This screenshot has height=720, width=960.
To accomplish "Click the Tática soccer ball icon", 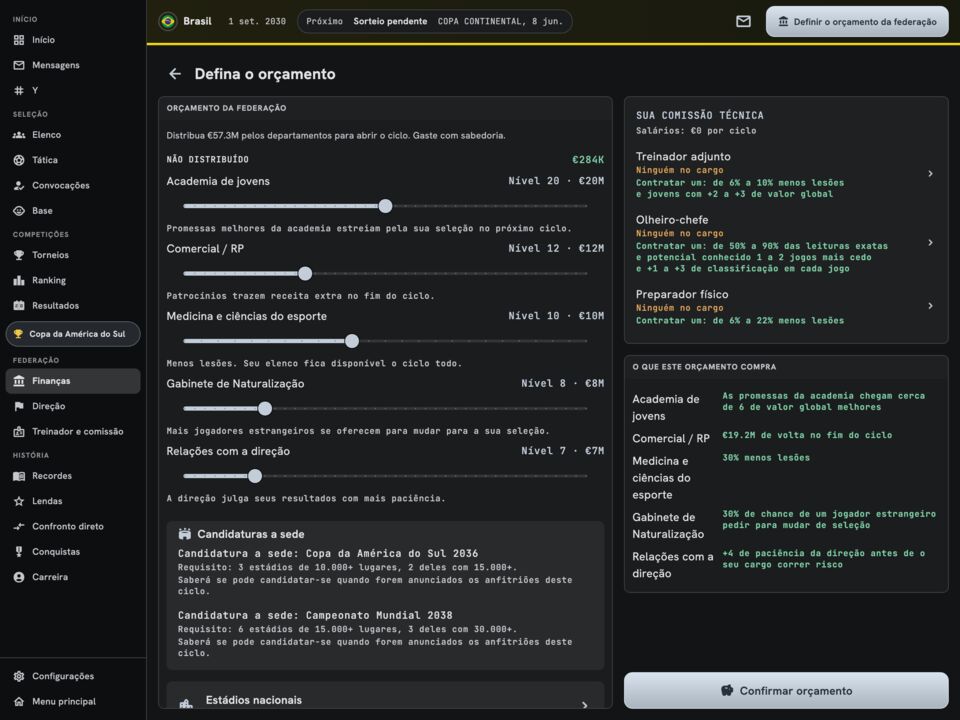I will click(19, 160).
